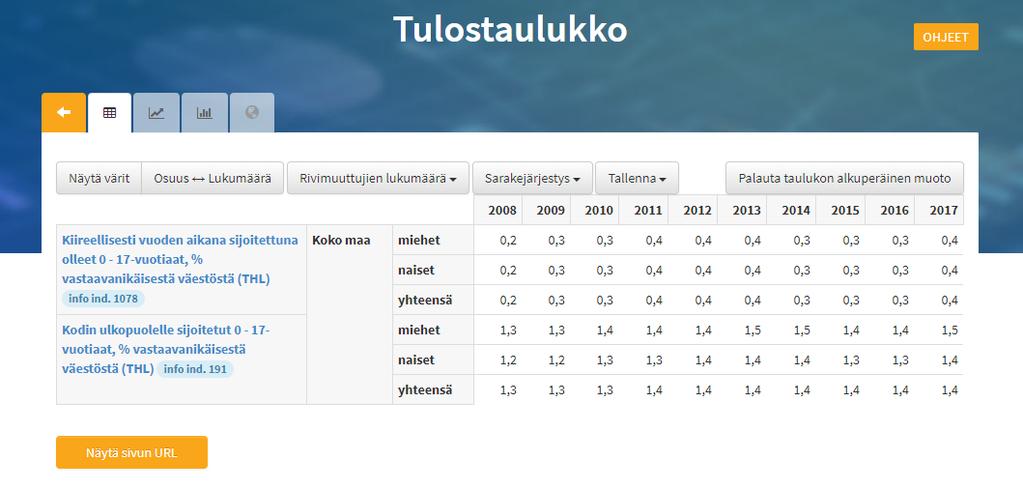Click miehet row label under ind. 191
The width and height of the screenshot is (1023, 489).
click(433, 330)
